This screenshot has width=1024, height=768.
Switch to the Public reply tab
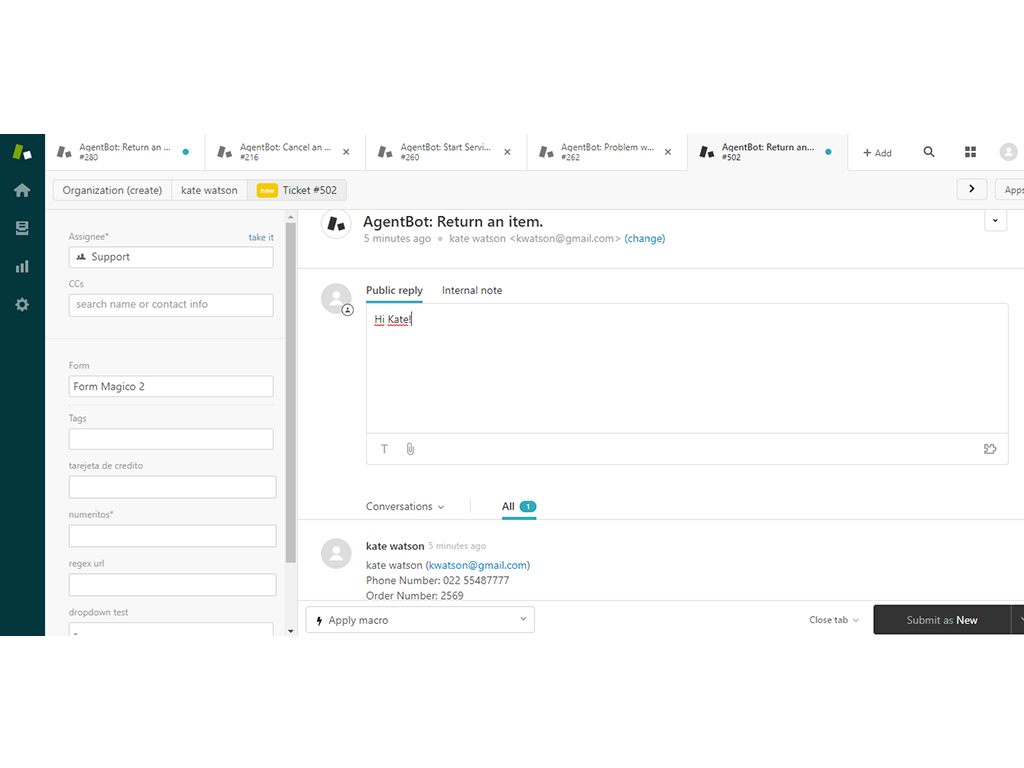[394, 290]
